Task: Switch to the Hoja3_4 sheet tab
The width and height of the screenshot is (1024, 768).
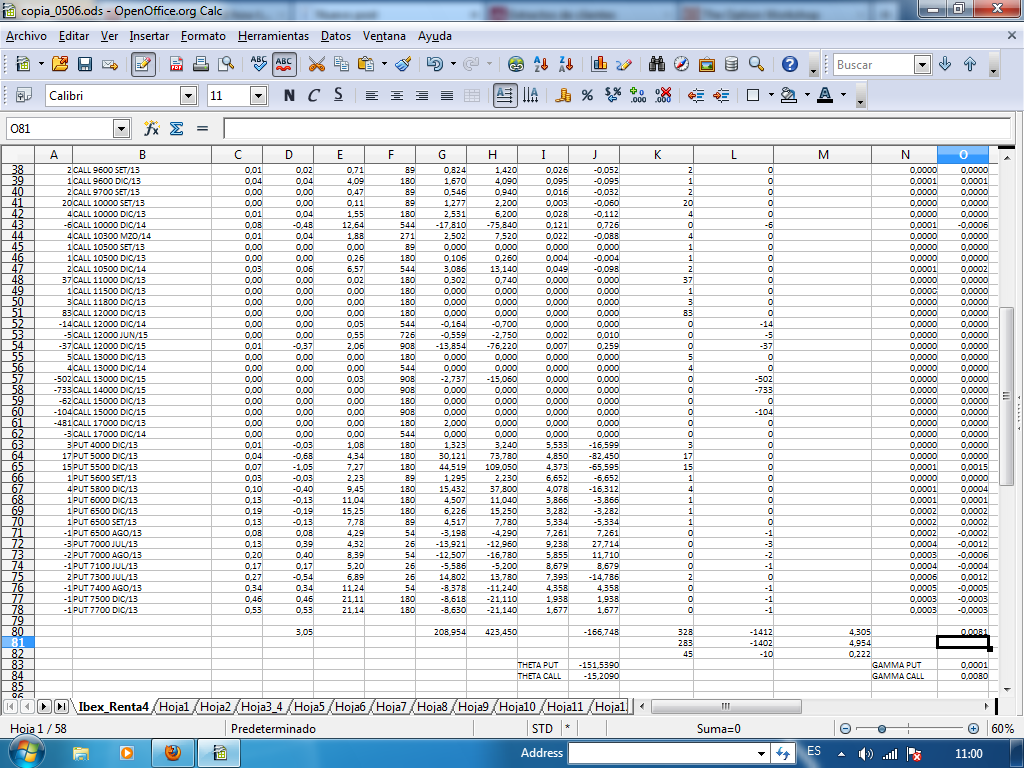Action: [x=261, y=707]
